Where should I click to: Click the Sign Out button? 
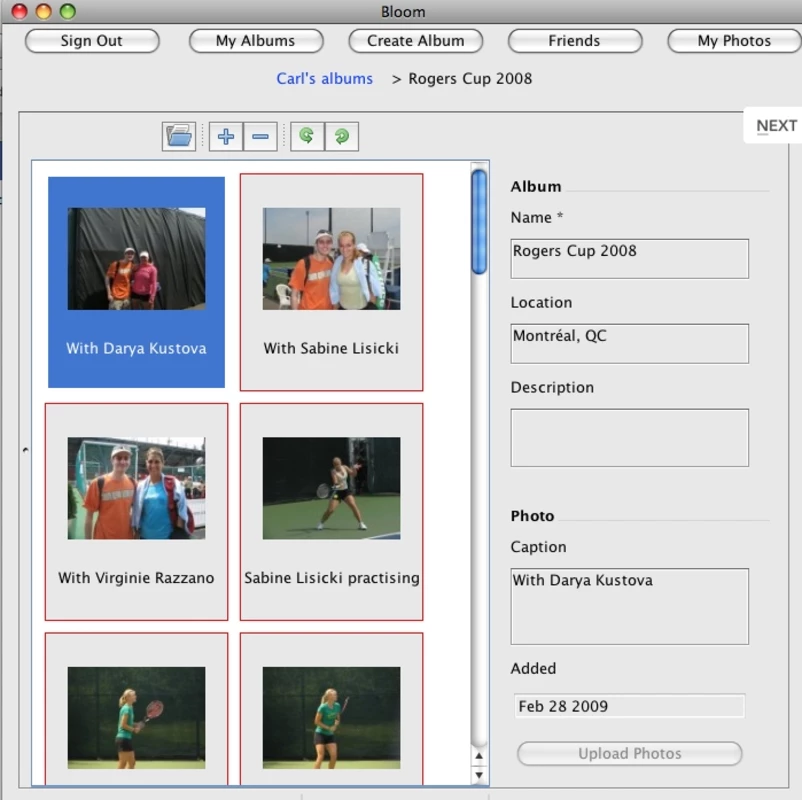pos(92,41)
